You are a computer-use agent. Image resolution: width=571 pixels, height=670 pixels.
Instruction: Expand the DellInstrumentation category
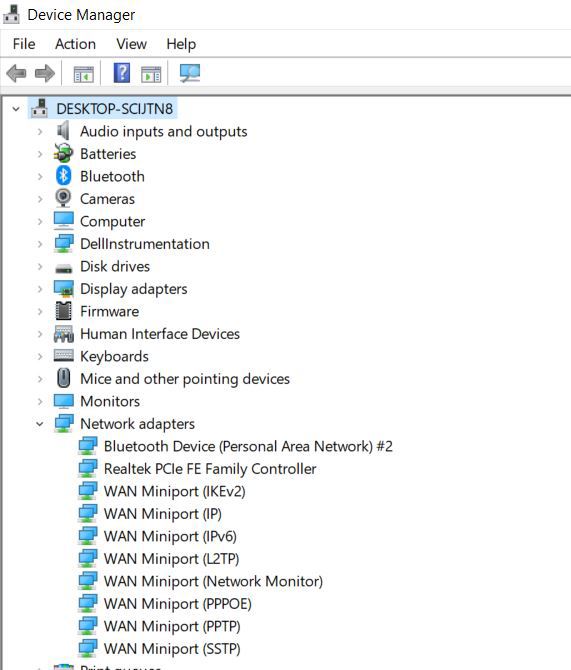coord(40,244)
